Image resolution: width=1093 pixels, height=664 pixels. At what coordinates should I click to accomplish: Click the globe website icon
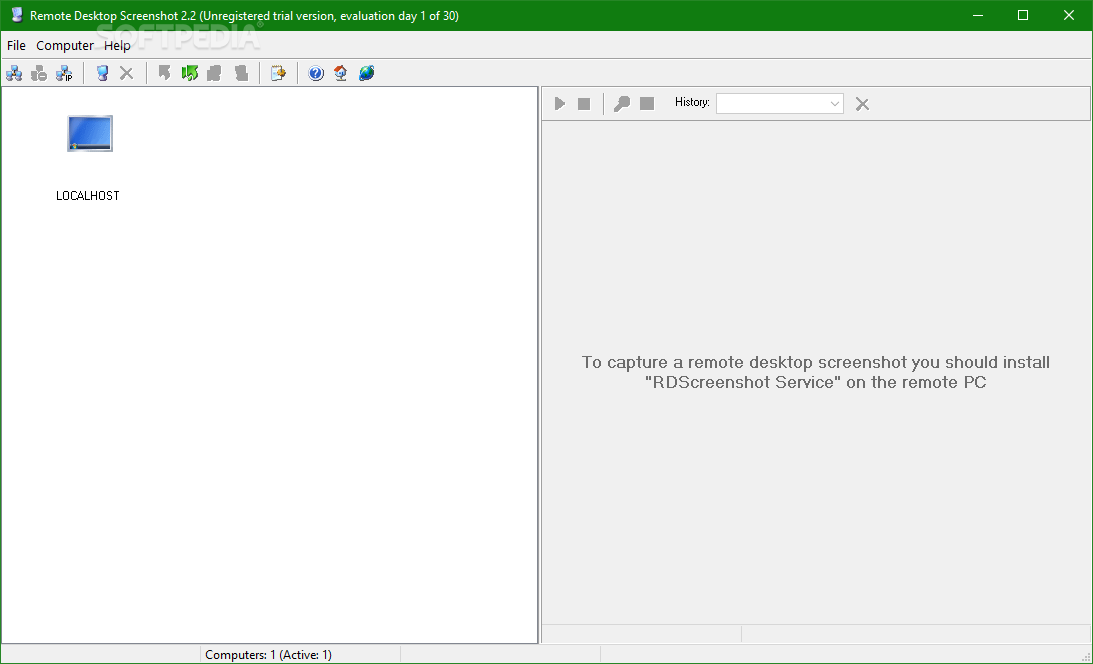[x=367, y=73]
